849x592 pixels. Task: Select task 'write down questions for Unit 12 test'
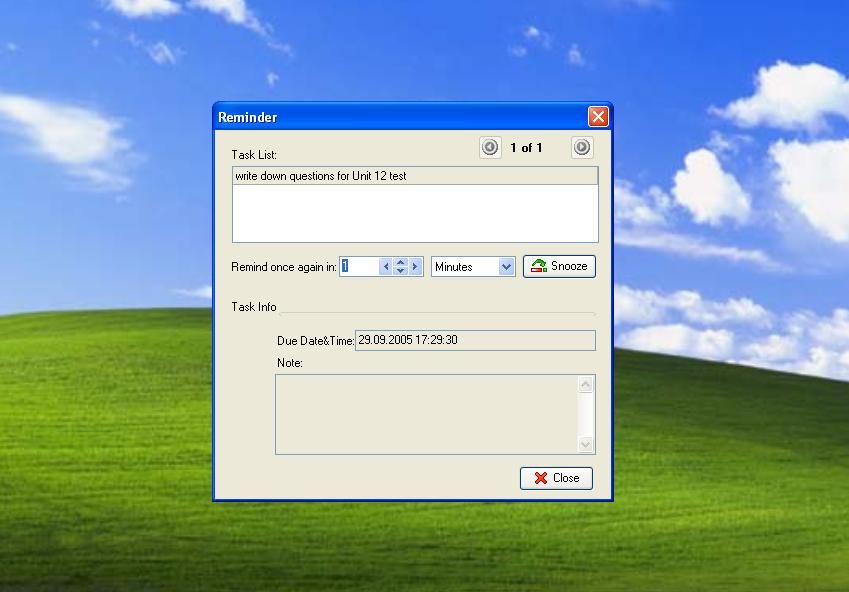pyautogui.click(x=321, y=176)
